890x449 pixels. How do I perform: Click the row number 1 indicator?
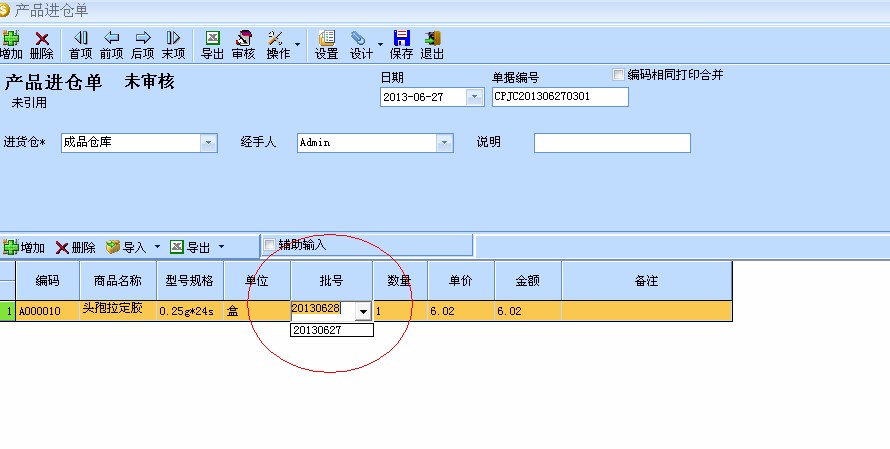[8, 311]
